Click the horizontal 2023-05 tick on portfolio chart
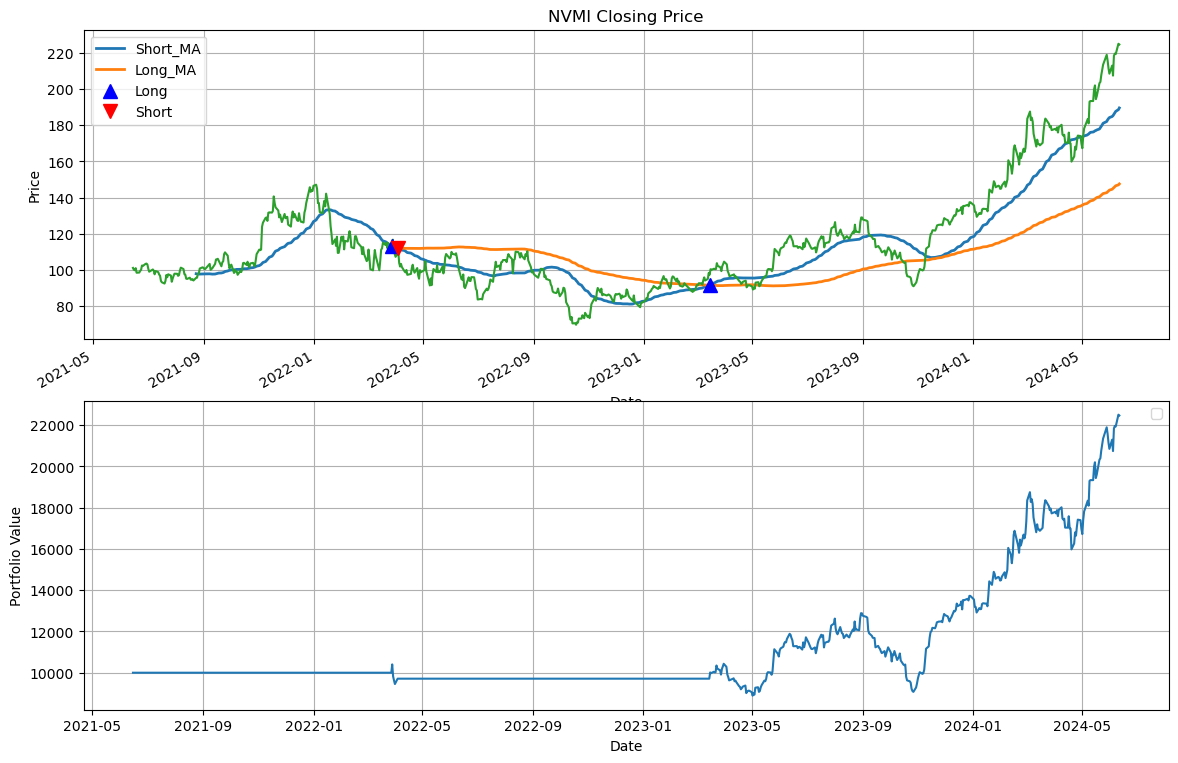 [753, 727]
